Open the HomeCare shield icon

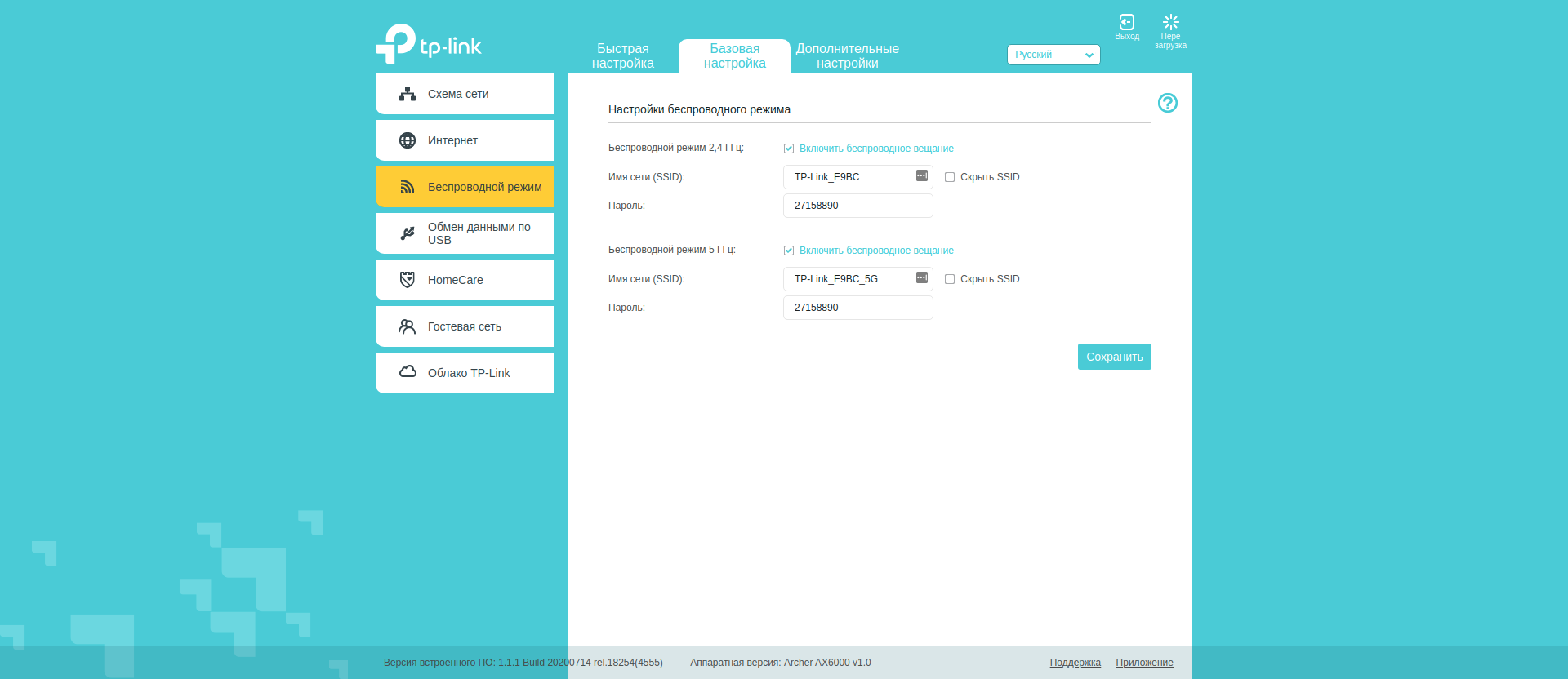coord(408,280)
